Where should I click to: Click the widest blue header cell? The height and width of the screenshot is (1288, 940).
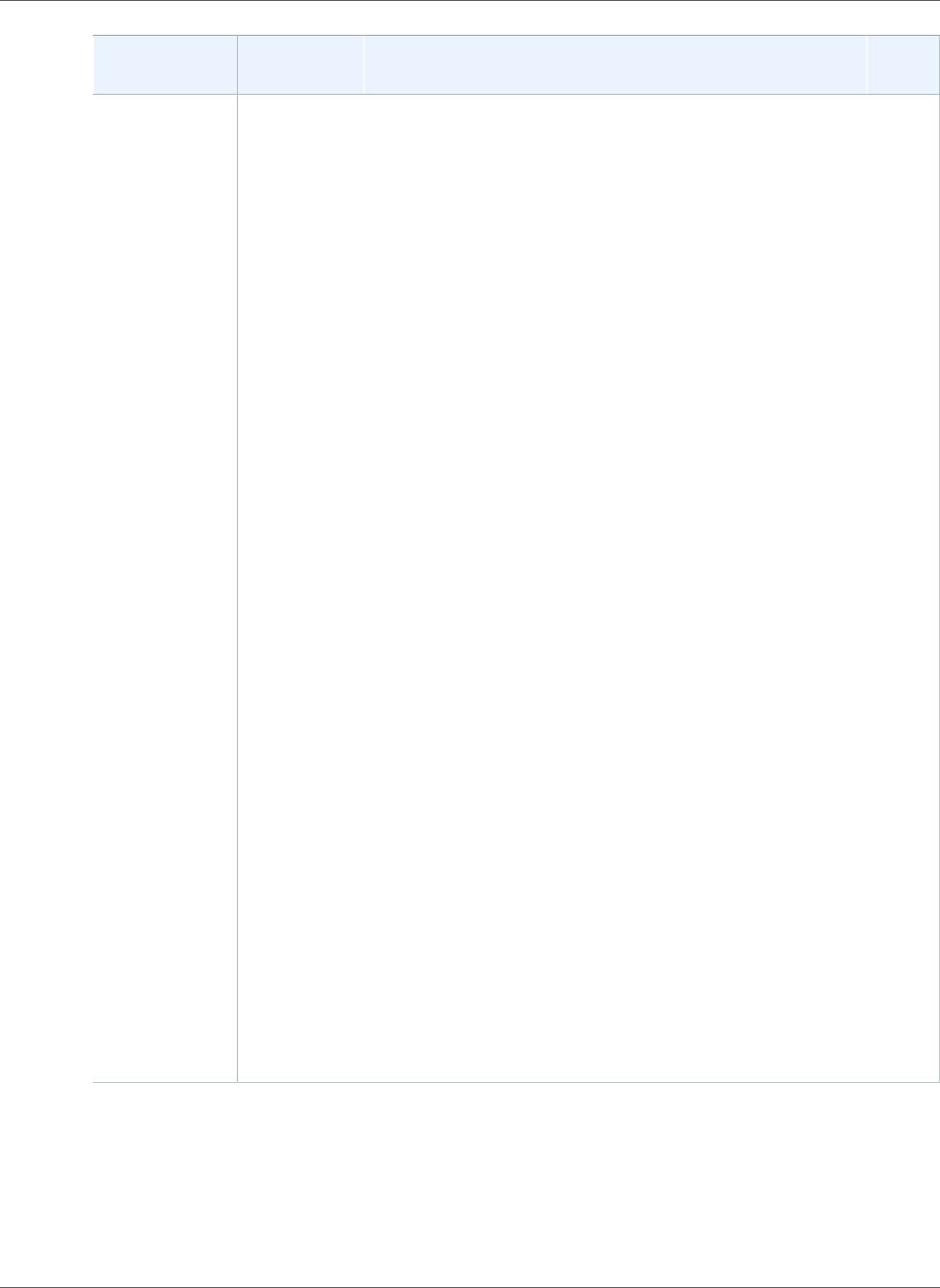(x=615, y=65)
